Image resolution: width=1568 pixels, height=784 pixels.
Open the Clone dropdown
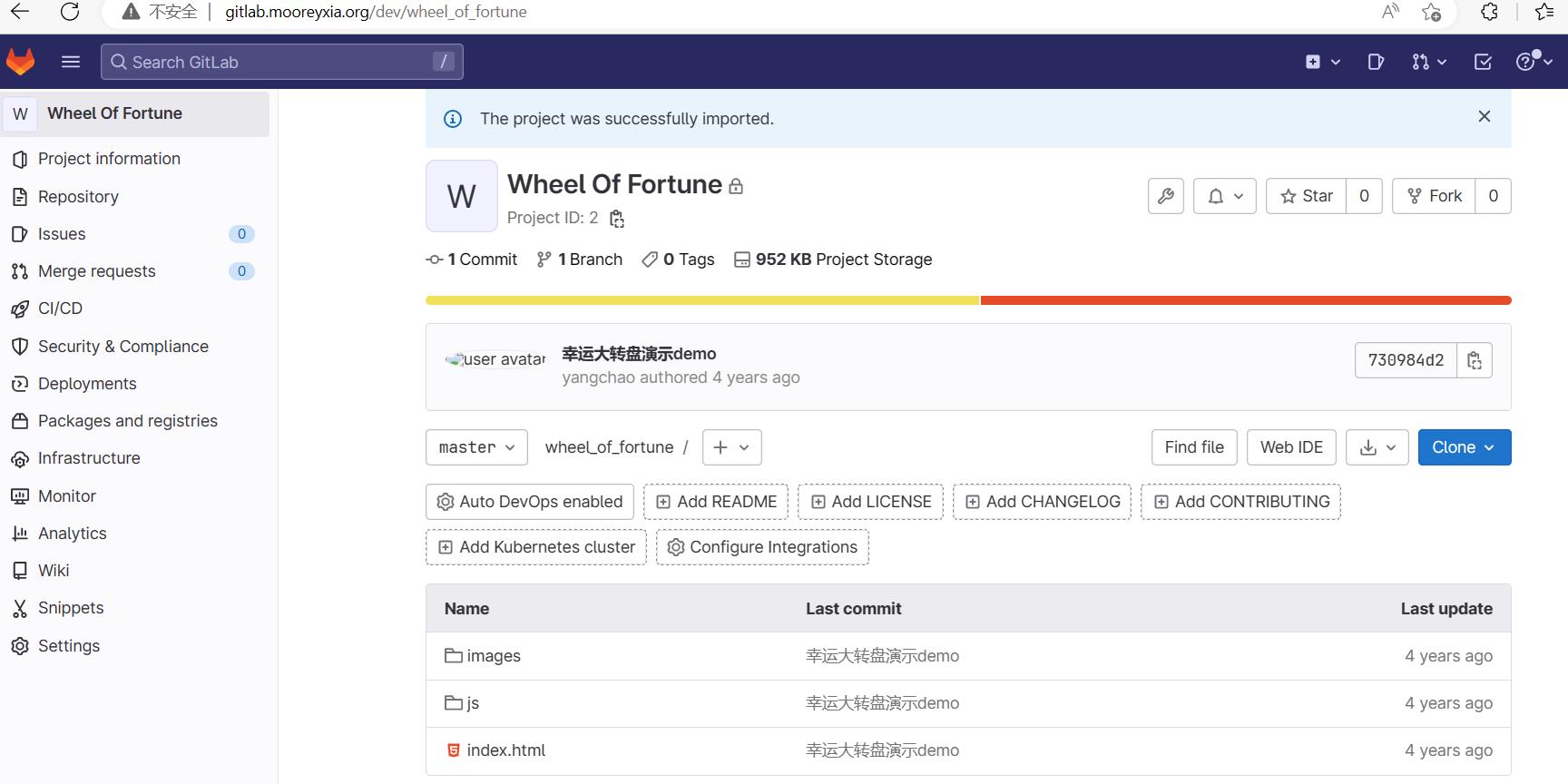coord(1465,447)
